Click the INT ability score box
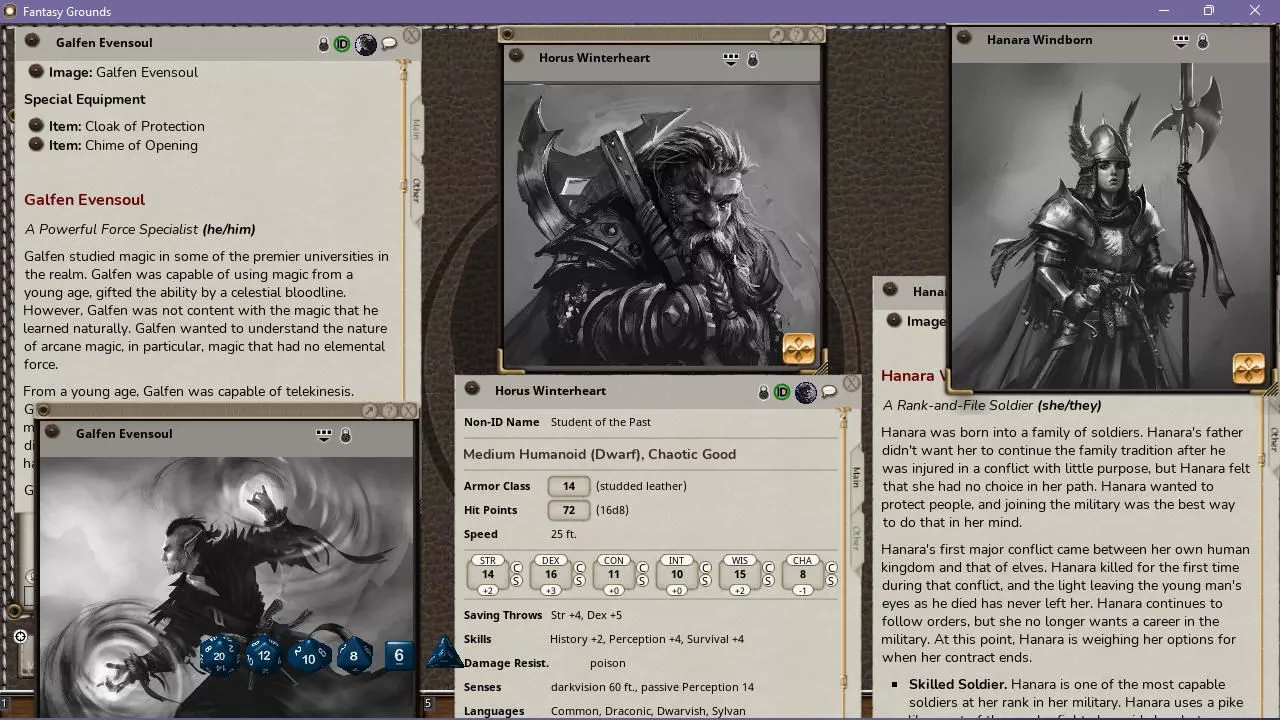The height and width of the screenshot is (720, 1280). [677, 574]
